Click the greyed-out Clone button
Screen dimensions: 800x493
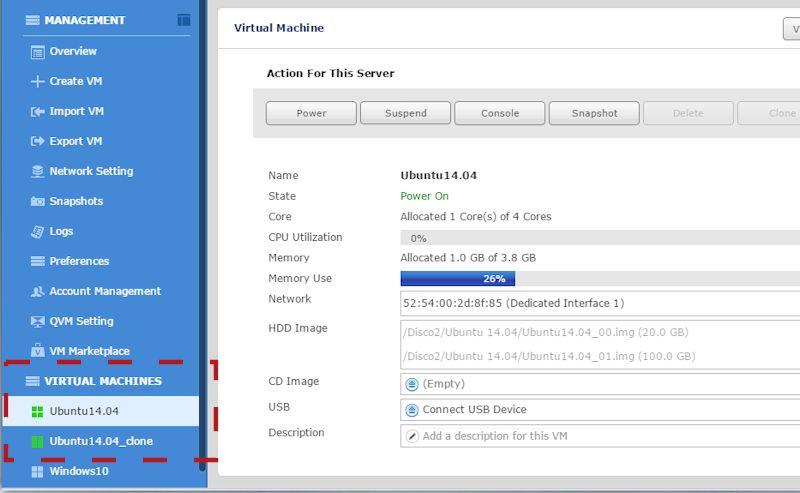(x=769, y=113)
